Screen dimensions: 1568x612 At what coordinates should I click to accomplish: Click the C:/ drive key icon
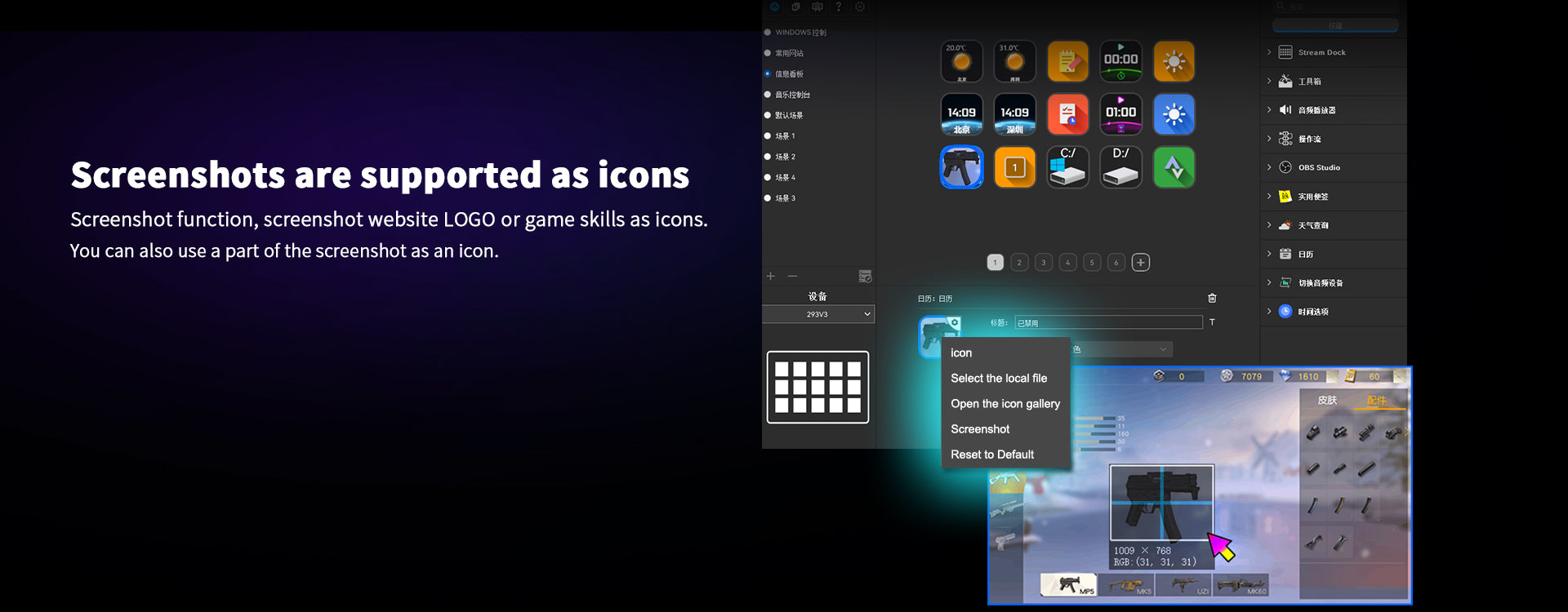click(1067, 167)
